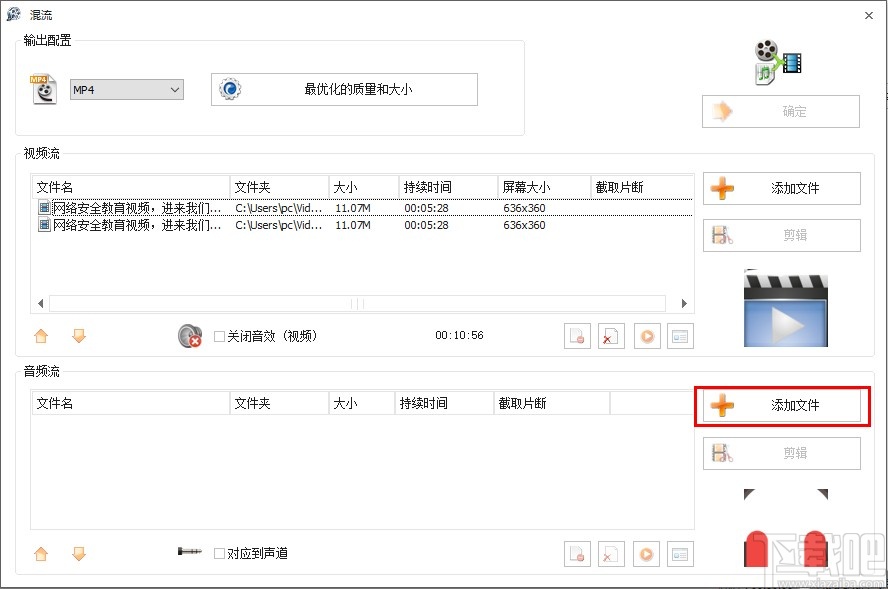
Task: Enable 对应到声道 checkbox
Action: tap(219, 553)
